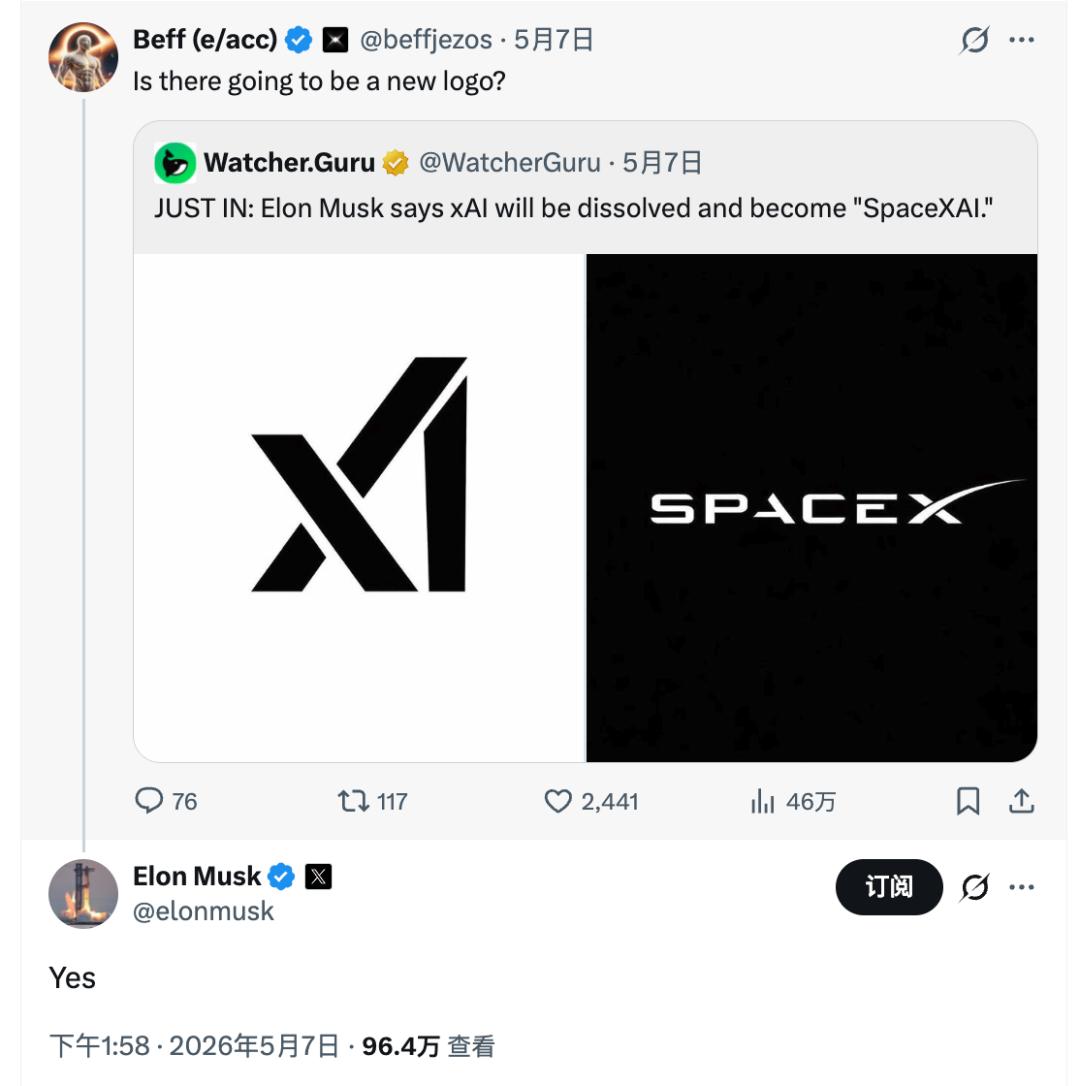The width and height of the screenshot is (1080, 1086).
Task: Open more options on Elon Musk's reply
Action: (1022, 887)
